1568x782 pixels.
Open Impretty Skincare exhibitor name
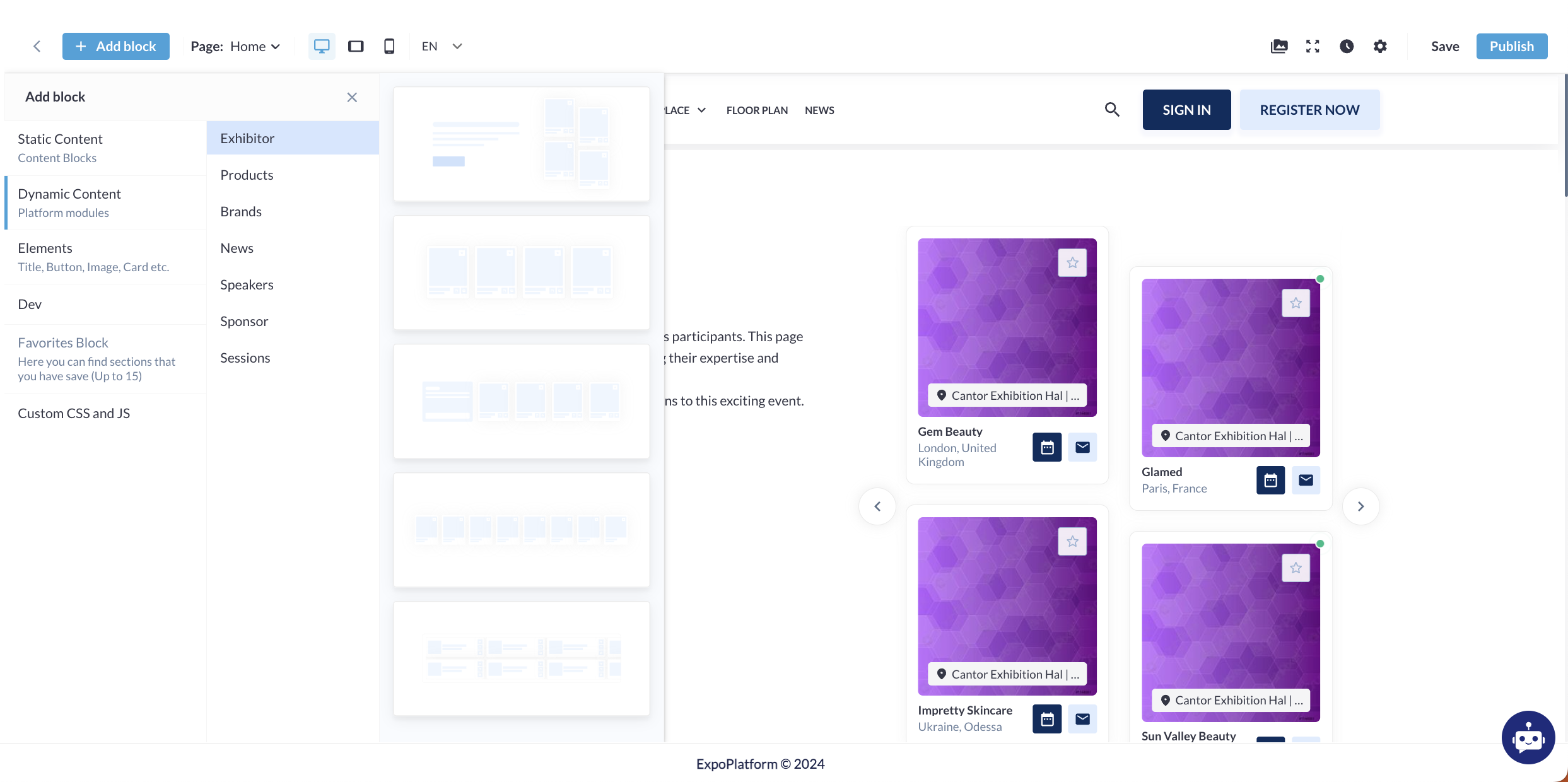(x=965, y=710)
